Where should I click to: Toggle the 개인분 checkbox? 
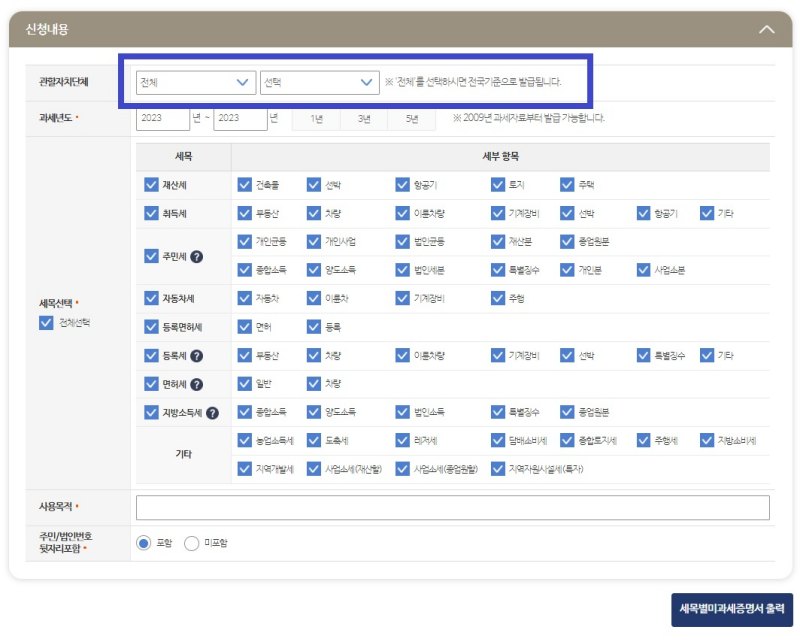567,270
